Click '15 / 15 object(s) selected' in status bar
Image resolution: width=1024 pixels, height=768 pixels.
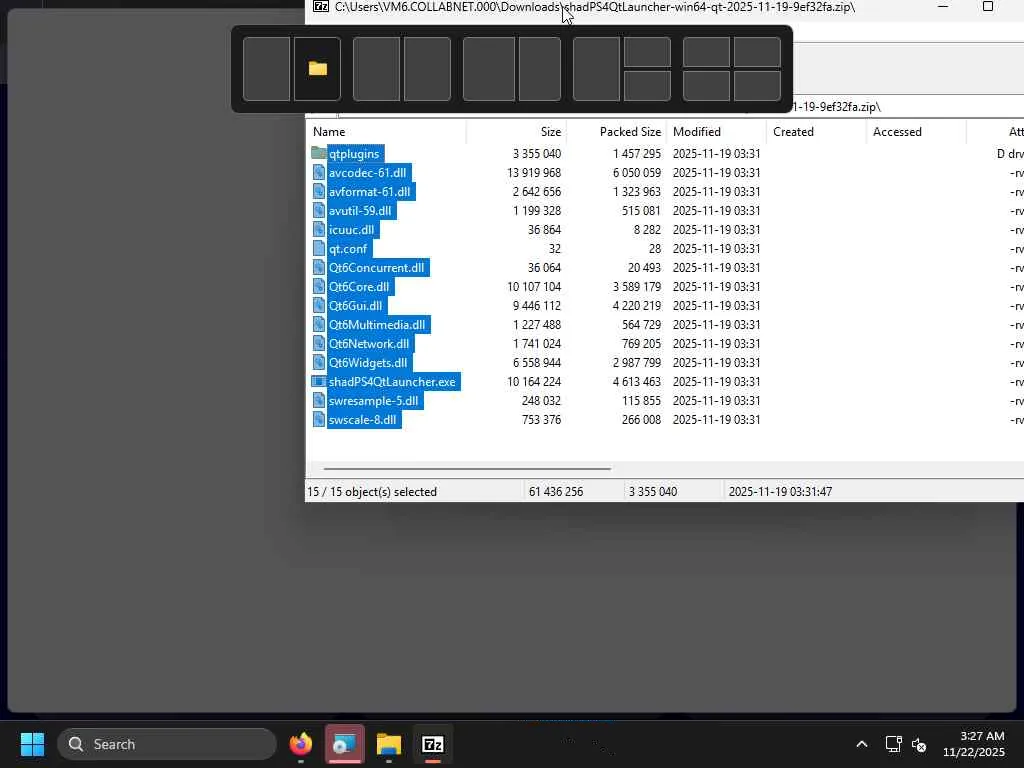click(x=372, y=492)
